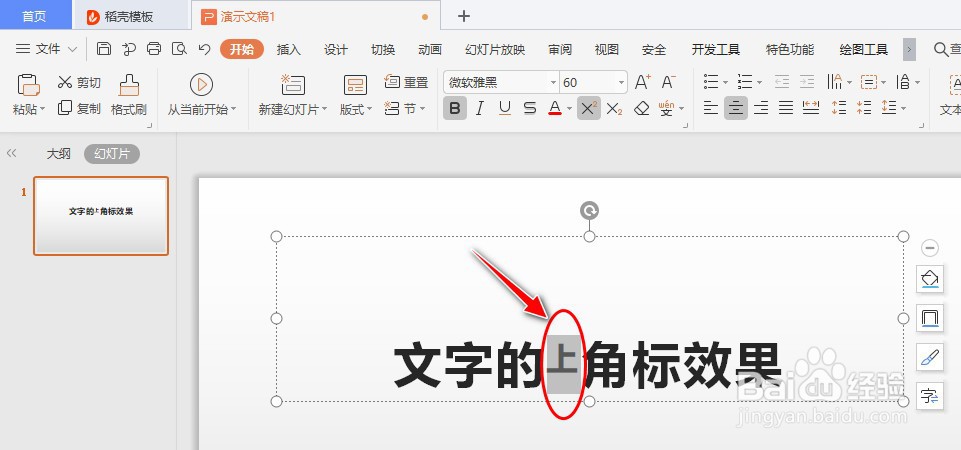961x450 pixels.
Task: Decrease font size with A- icon
Action: tap(668, 82)
